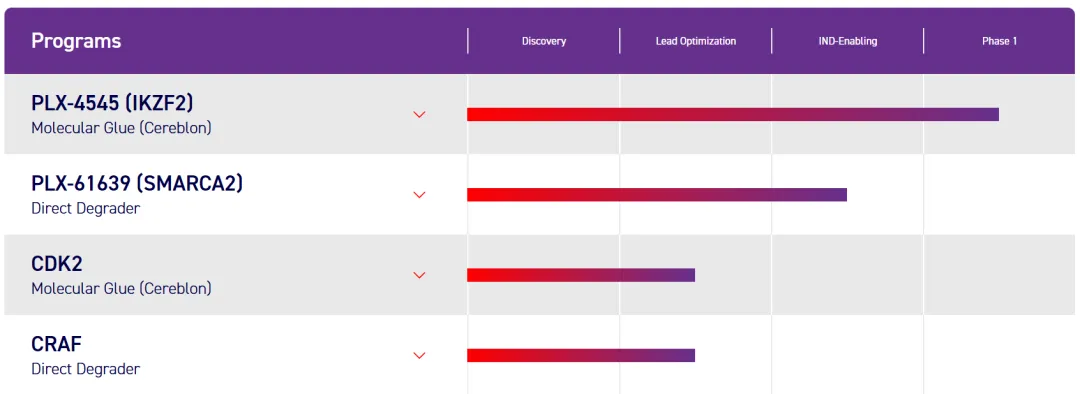Click the CDK2 progress bar
Image resolution: width=1080 pixels, height=394 pixels.
click(x=581, y=276)
